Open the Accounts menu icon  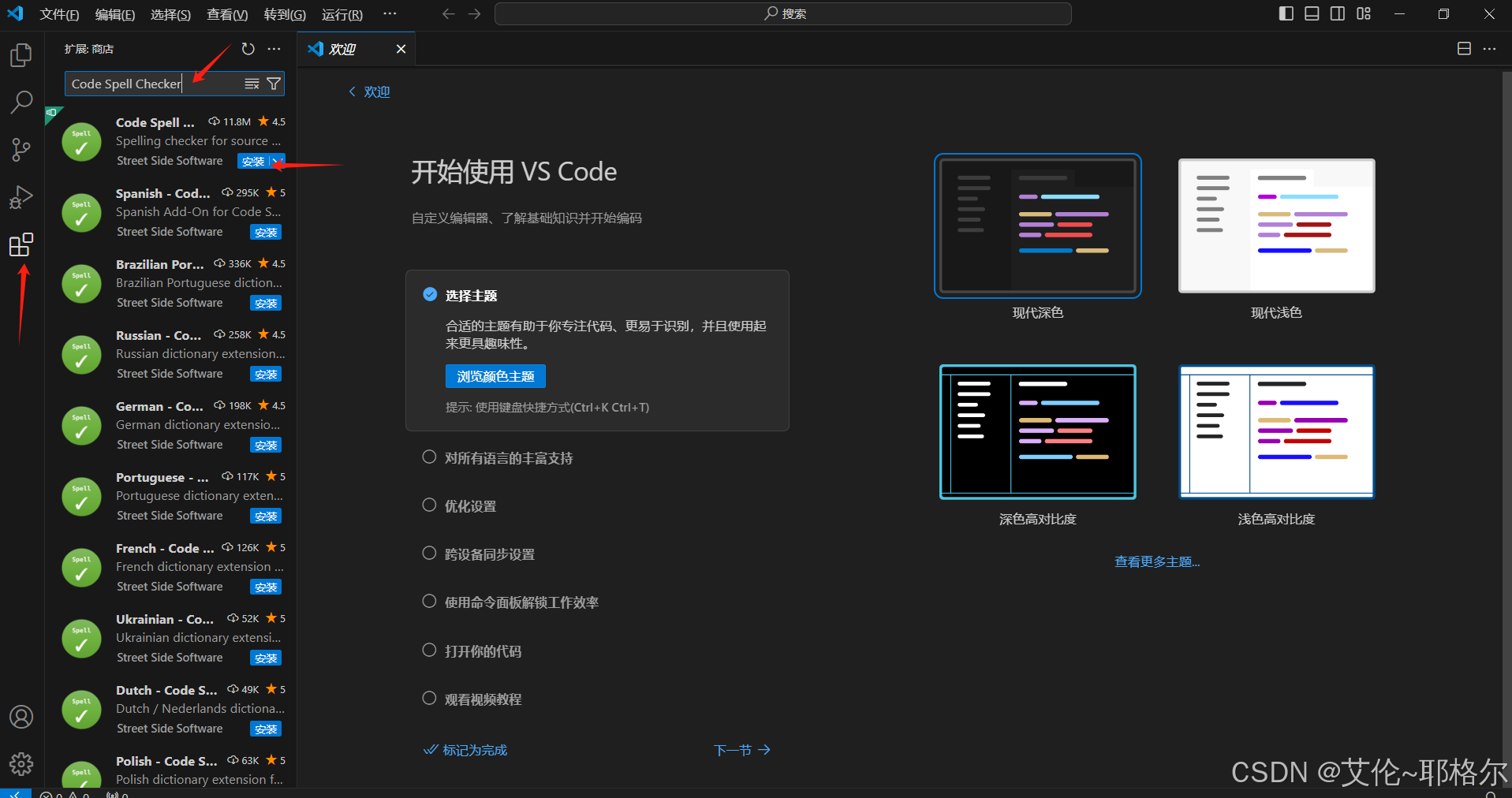pos(21,717)
